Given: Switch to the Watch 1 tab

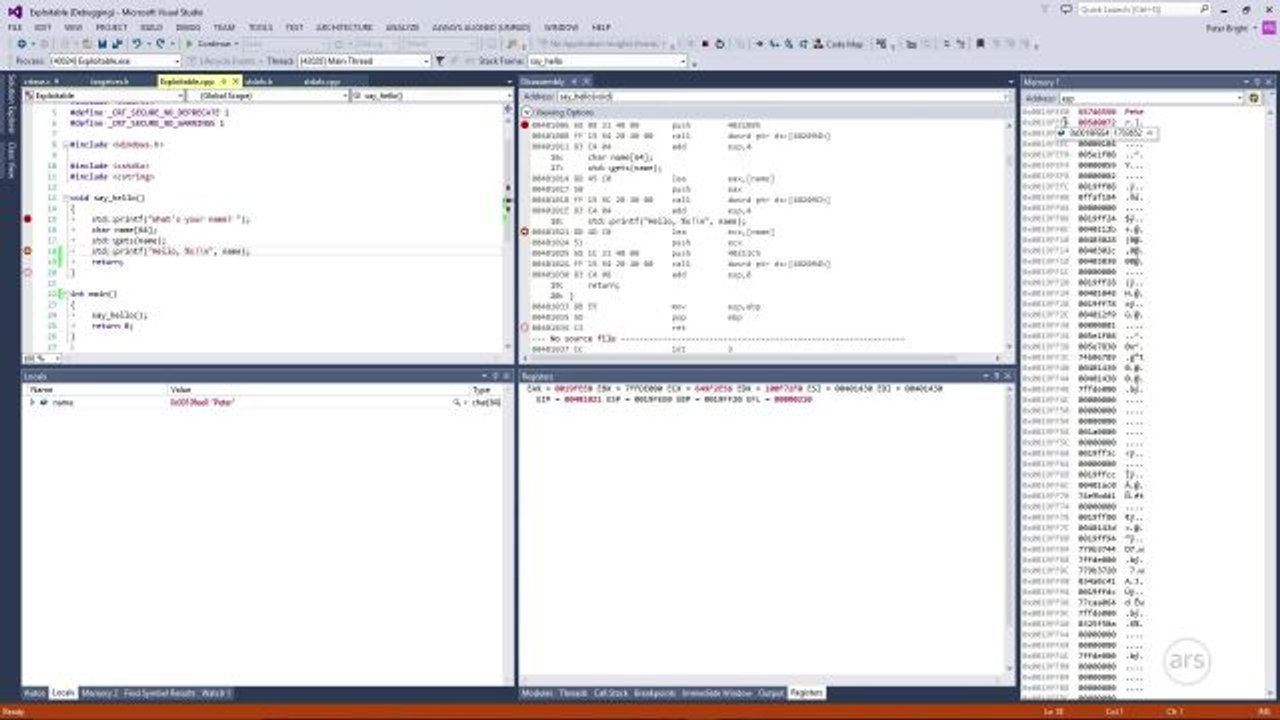Looking at the screenshot, I should (x=216, y=693).
